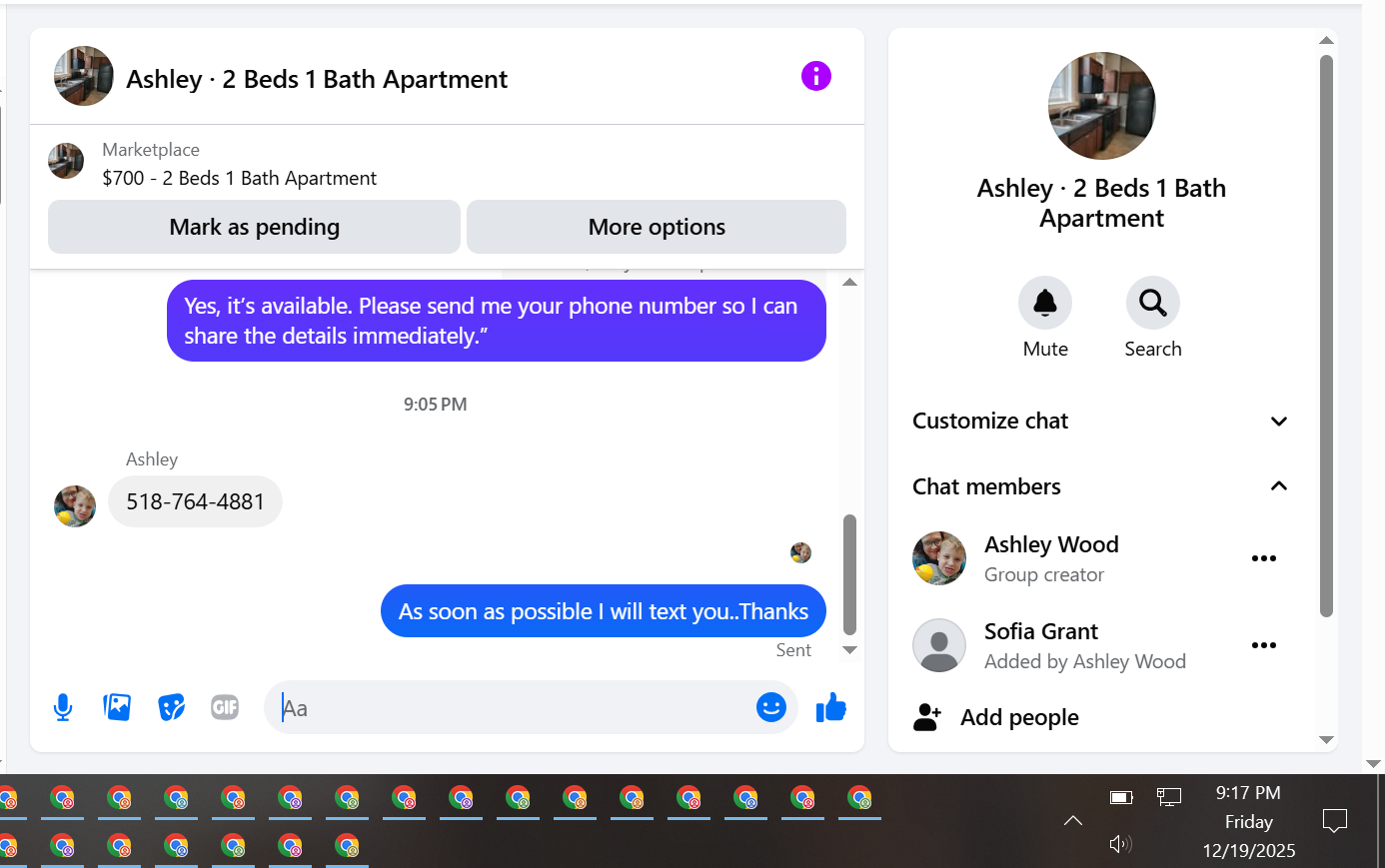Click the microphone voice clip icon
The height and width of the screenshot is (868, 1385).
point(63,707)
